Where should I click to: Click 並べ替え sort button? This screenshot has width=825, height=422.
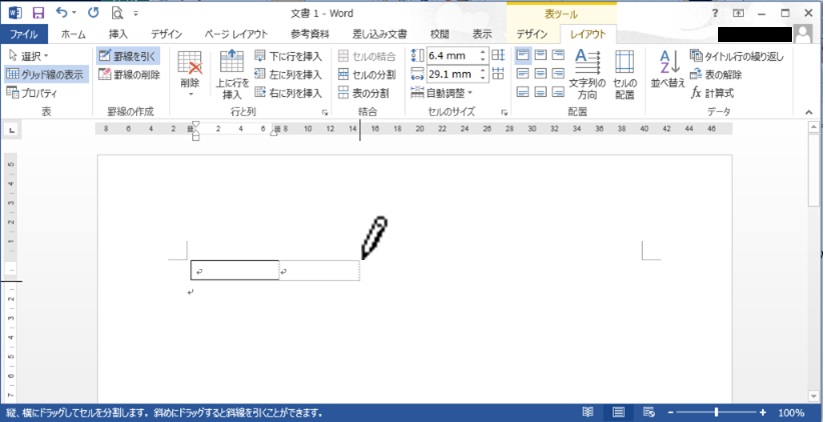pyautogui.click(x=668, y=70)
